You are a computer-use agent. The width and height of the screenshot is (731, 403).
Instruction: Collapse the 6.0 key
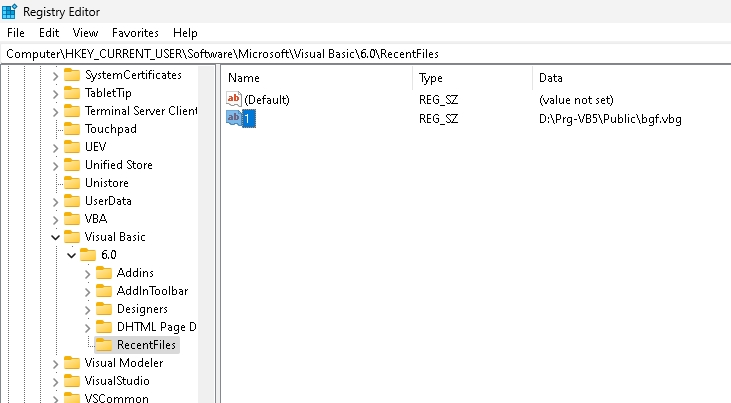pyautogui.click(x=71, y=255)
